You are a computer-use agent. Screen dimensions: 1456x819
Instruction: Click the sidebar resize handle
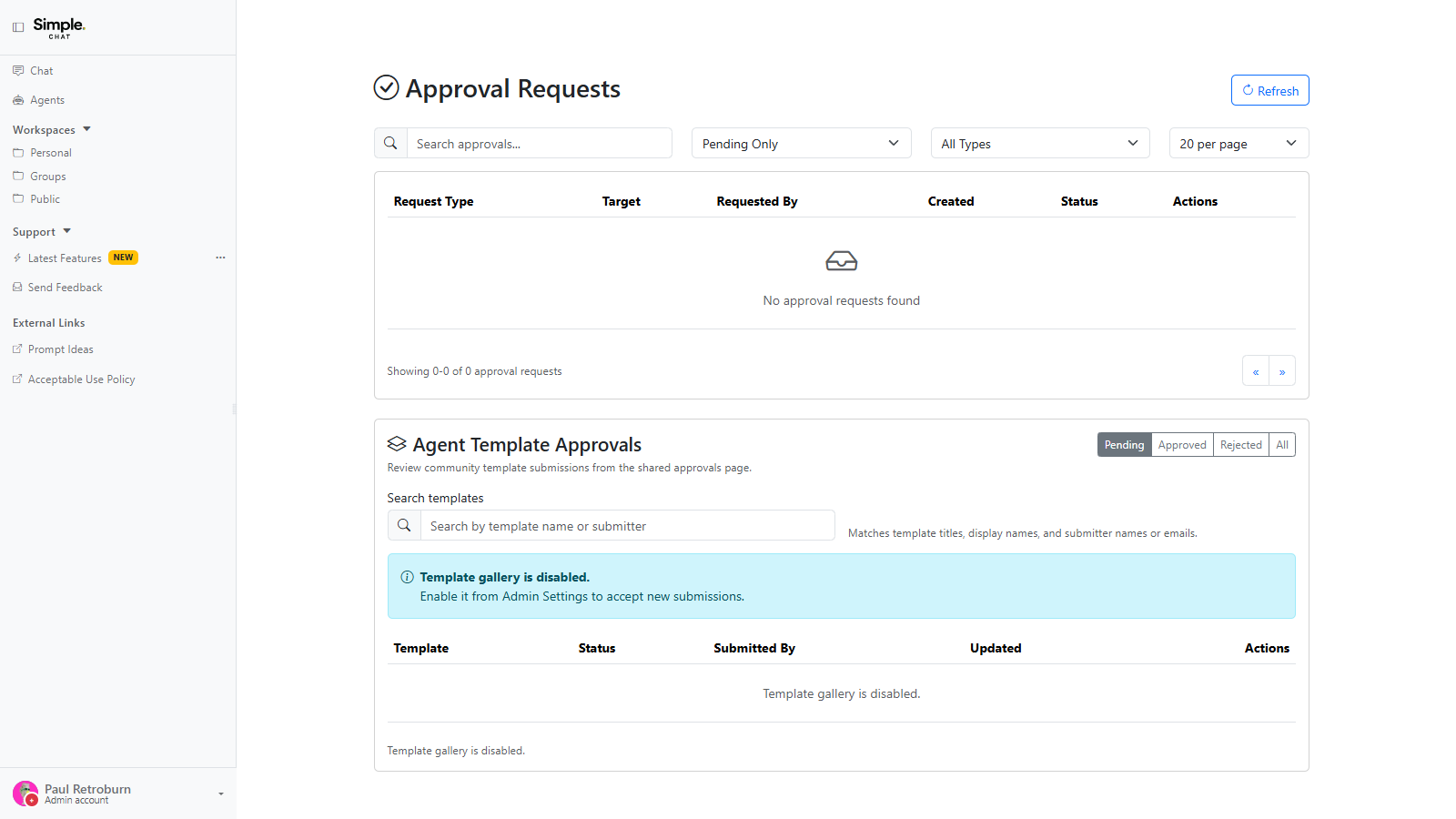[235, 409]
